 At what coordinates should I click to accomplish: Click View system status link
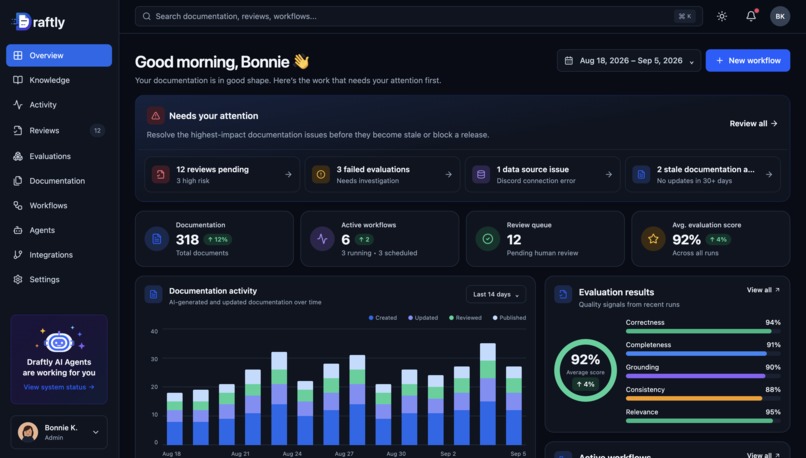[59, 387]
